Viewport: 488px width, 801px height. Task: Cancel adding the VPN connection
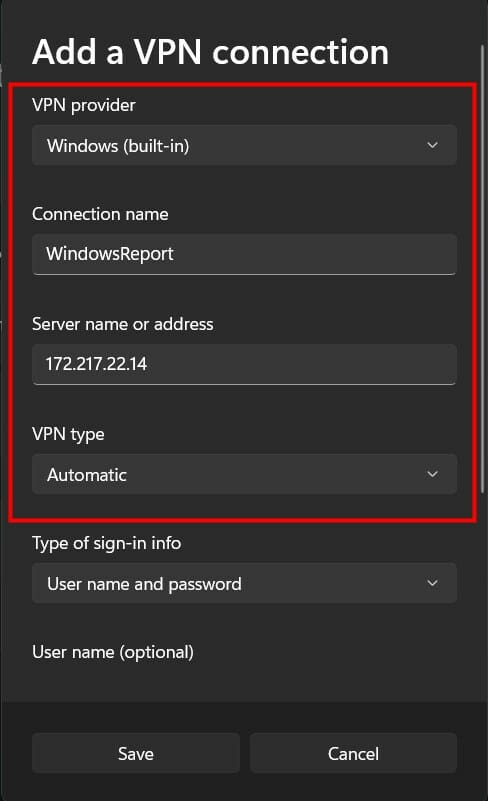click(x=353, y=753)
